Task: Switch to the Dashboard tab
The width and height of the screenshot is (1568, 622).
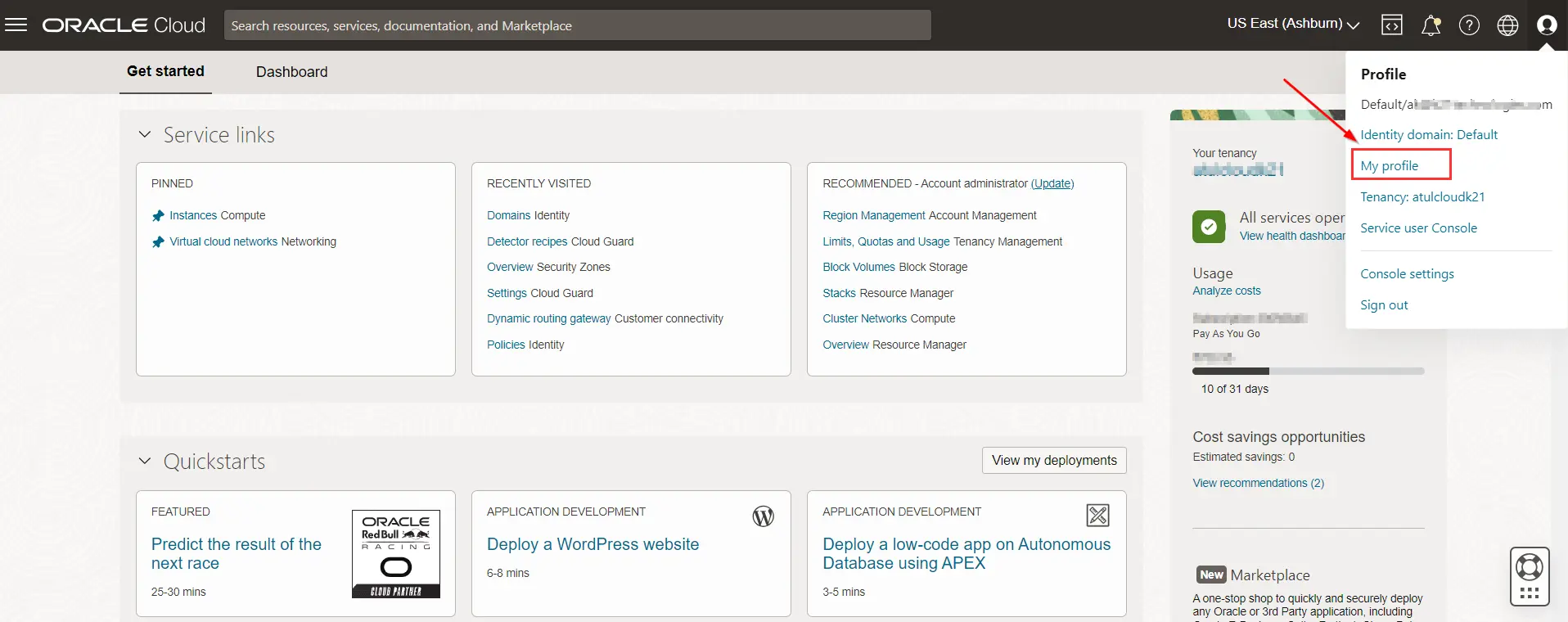Action: click(x=291, y=72)
